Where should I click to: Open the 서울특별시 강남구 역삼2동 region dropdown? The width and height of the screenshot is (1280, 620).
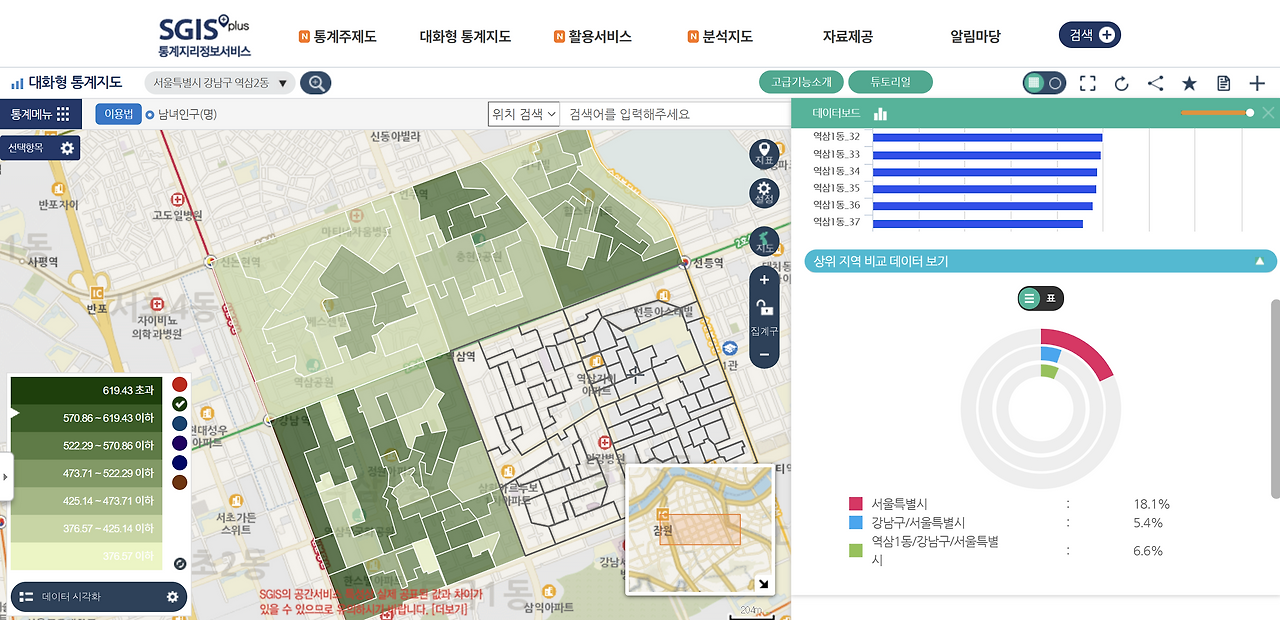point(220,83)
